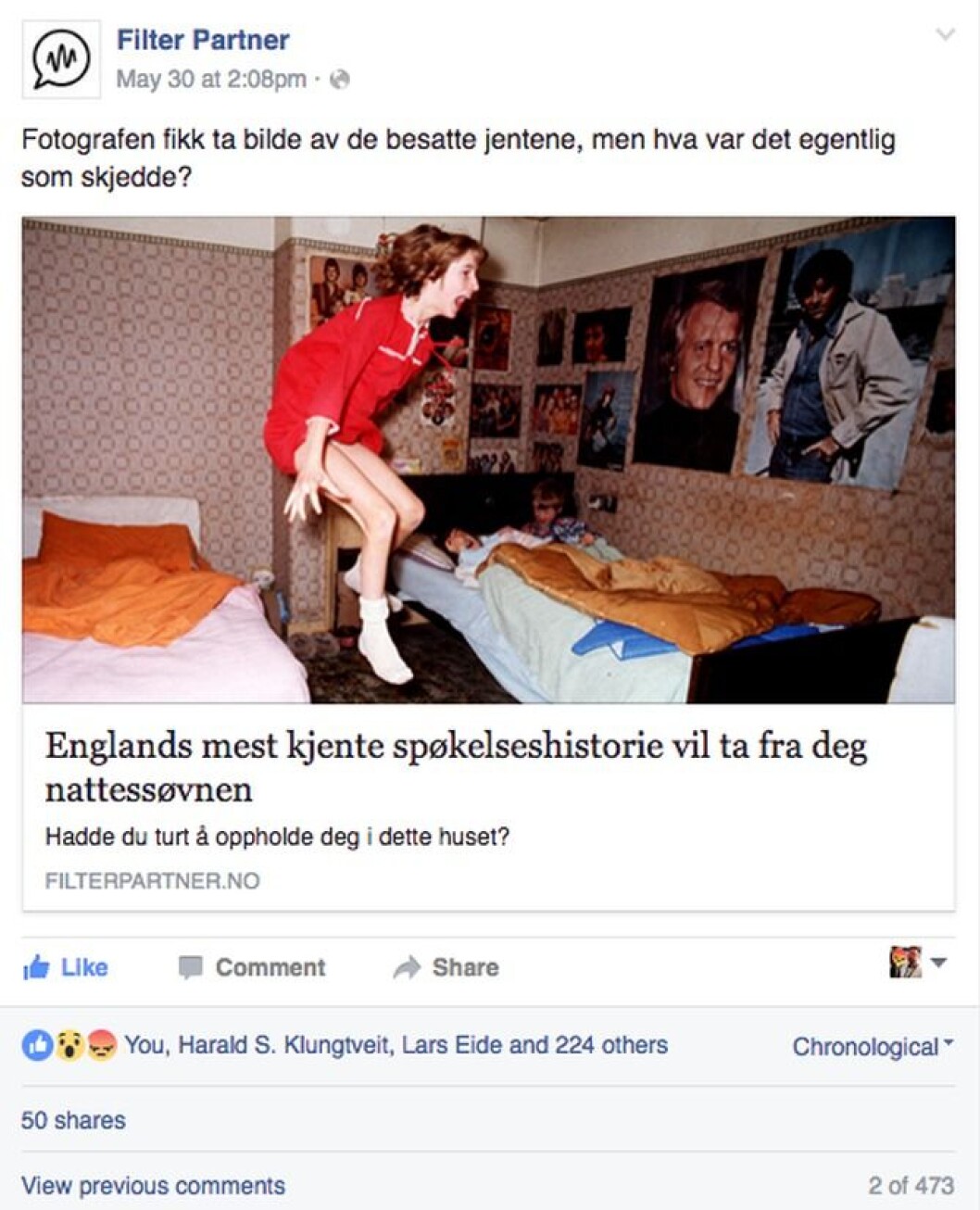Open the Chronological comment sorting dropdown
Screen dimensions: 980x1210
[x=873, y=1047]
